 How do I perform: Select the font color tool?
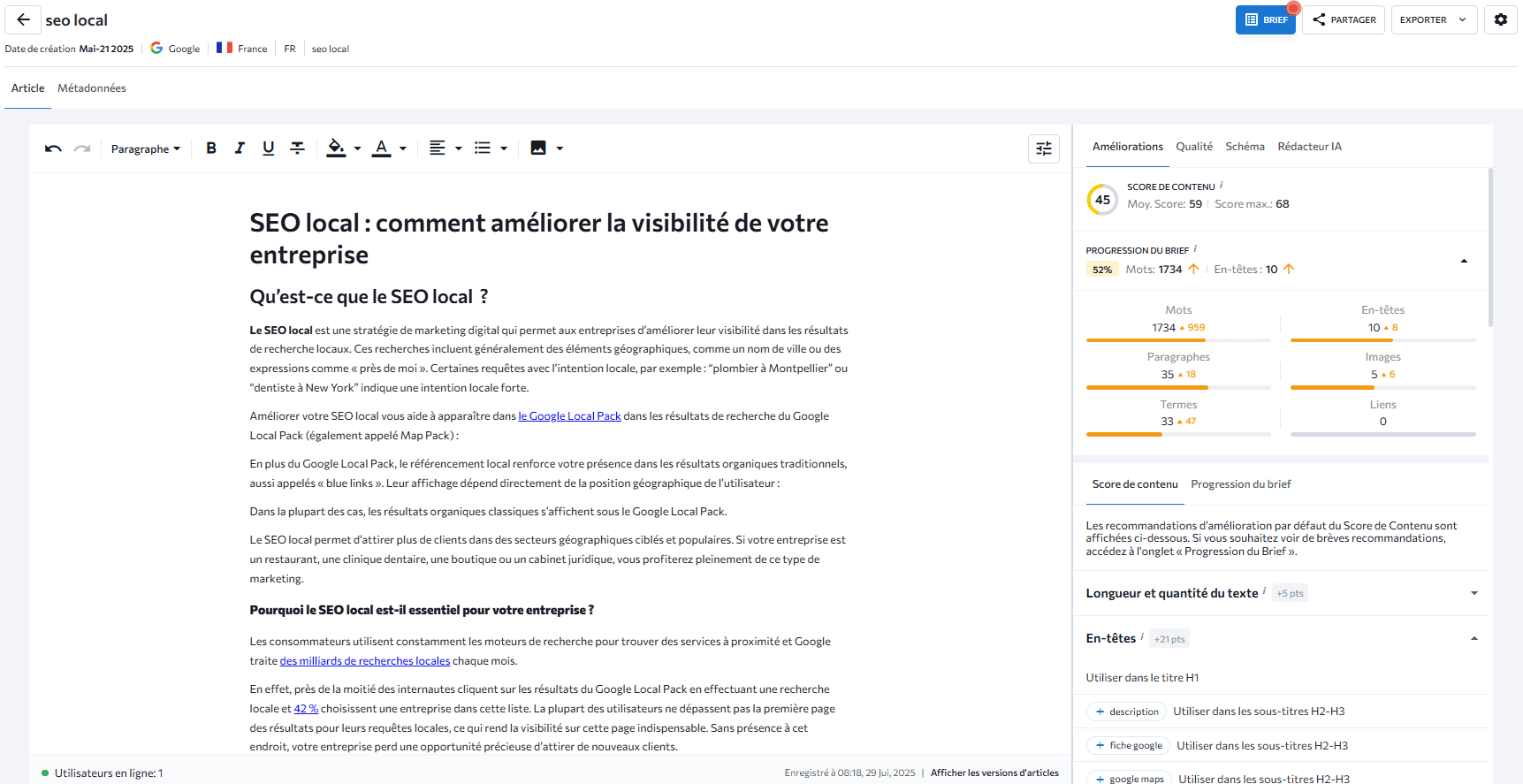[381, 148]
